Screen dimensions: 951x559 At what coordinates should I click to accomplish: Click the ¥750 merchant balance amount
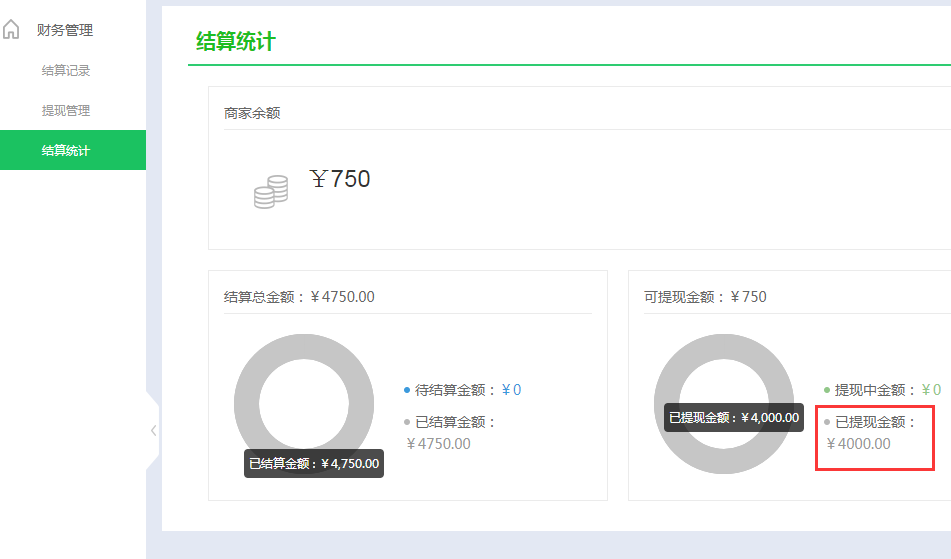(x=340, y=179)
